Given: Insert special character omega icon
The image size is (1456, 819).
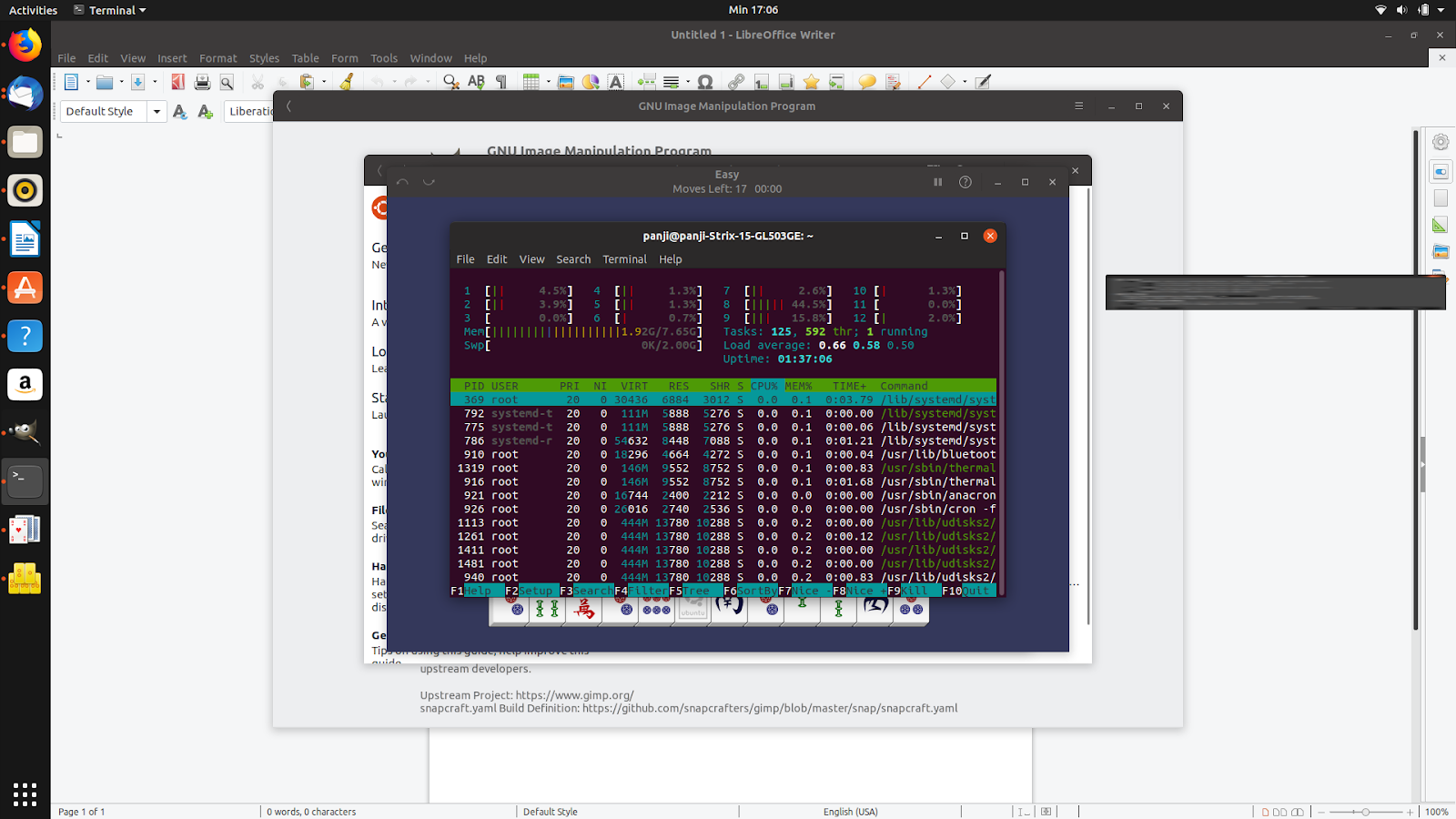Looking at the screenshot, I should pos(705,82).
